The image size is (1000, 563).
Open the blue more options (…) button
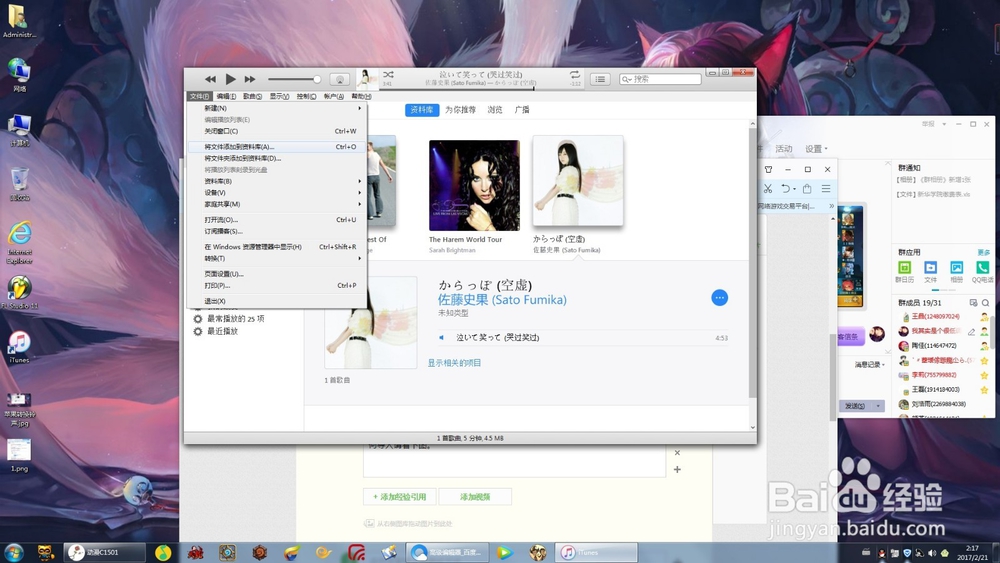(719, 298)
